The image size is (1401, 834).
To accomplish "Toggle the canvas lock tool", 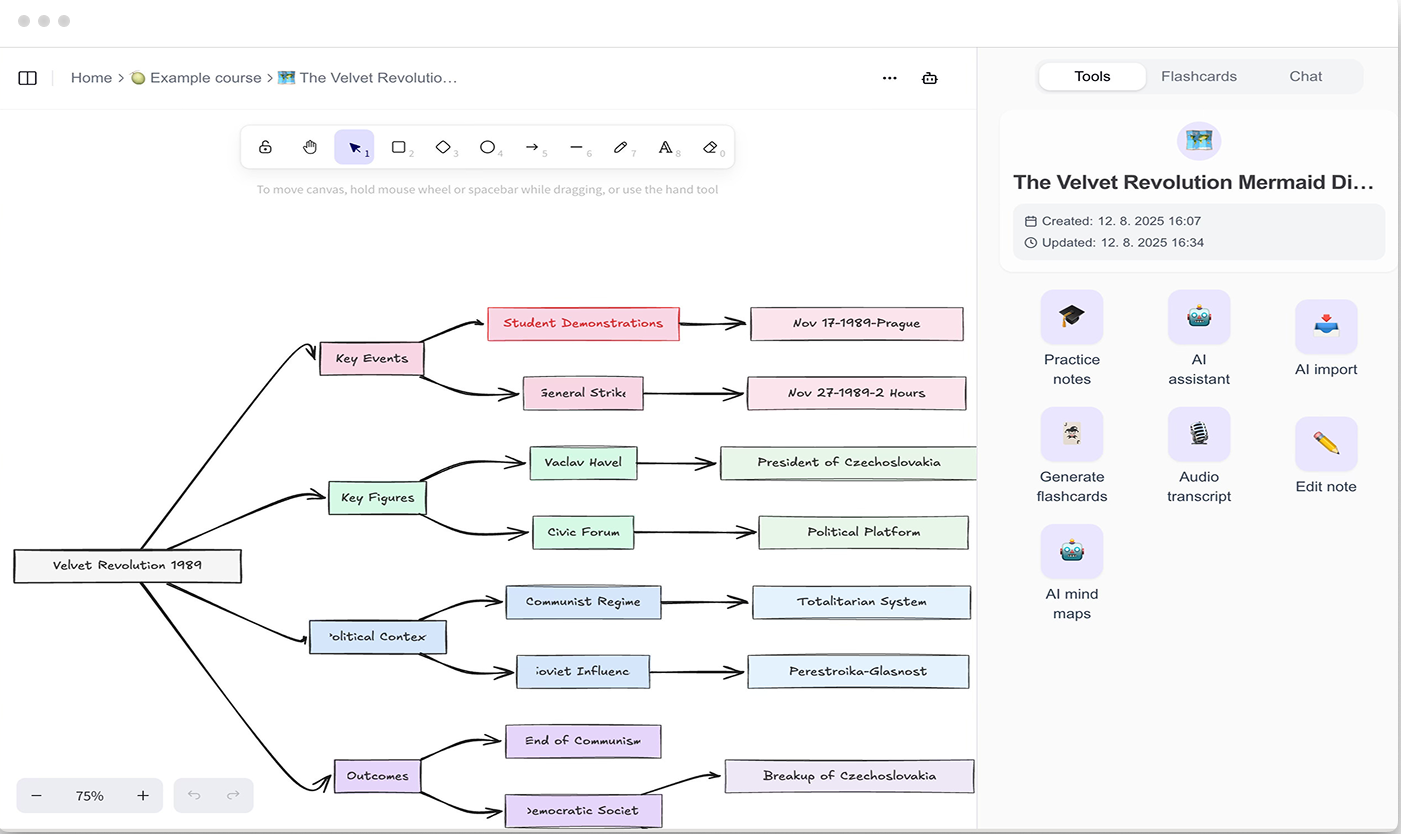I will [265, 147].
